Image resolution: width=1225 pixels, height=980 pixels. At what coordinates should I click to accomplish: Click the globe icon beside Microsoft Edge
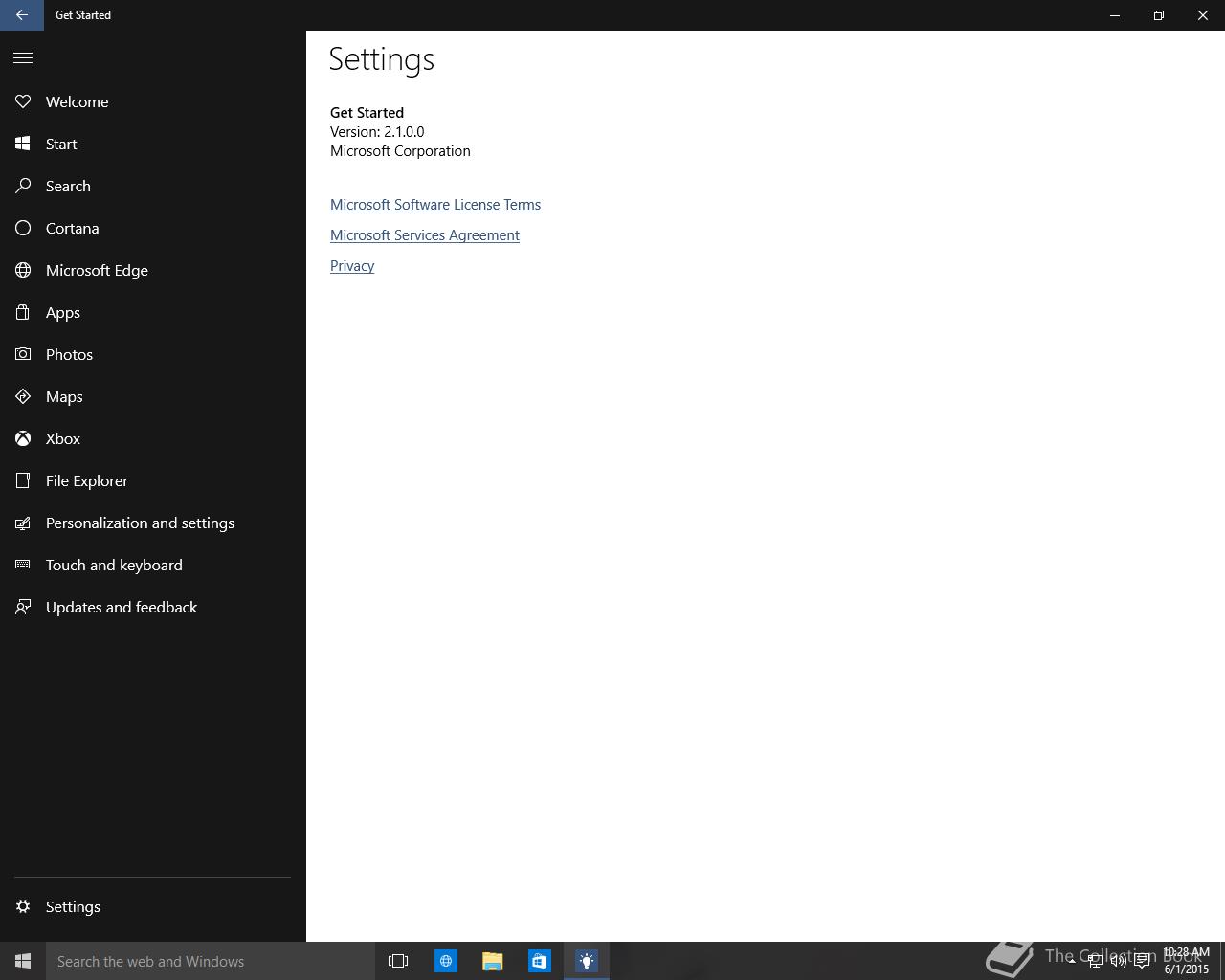23,270
